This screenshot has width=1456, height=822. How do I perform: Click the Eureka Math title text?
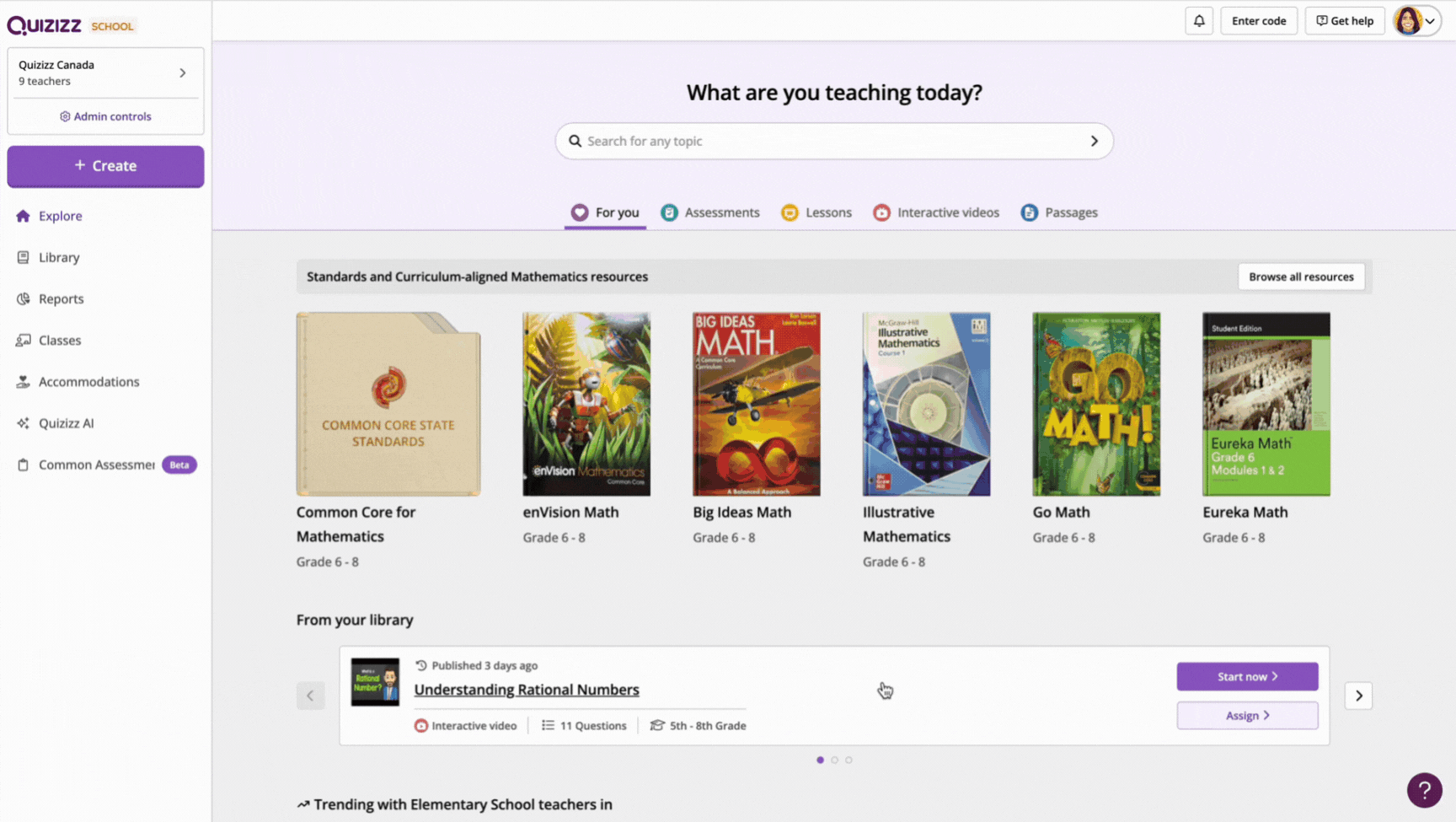[x=1245, y=512]
